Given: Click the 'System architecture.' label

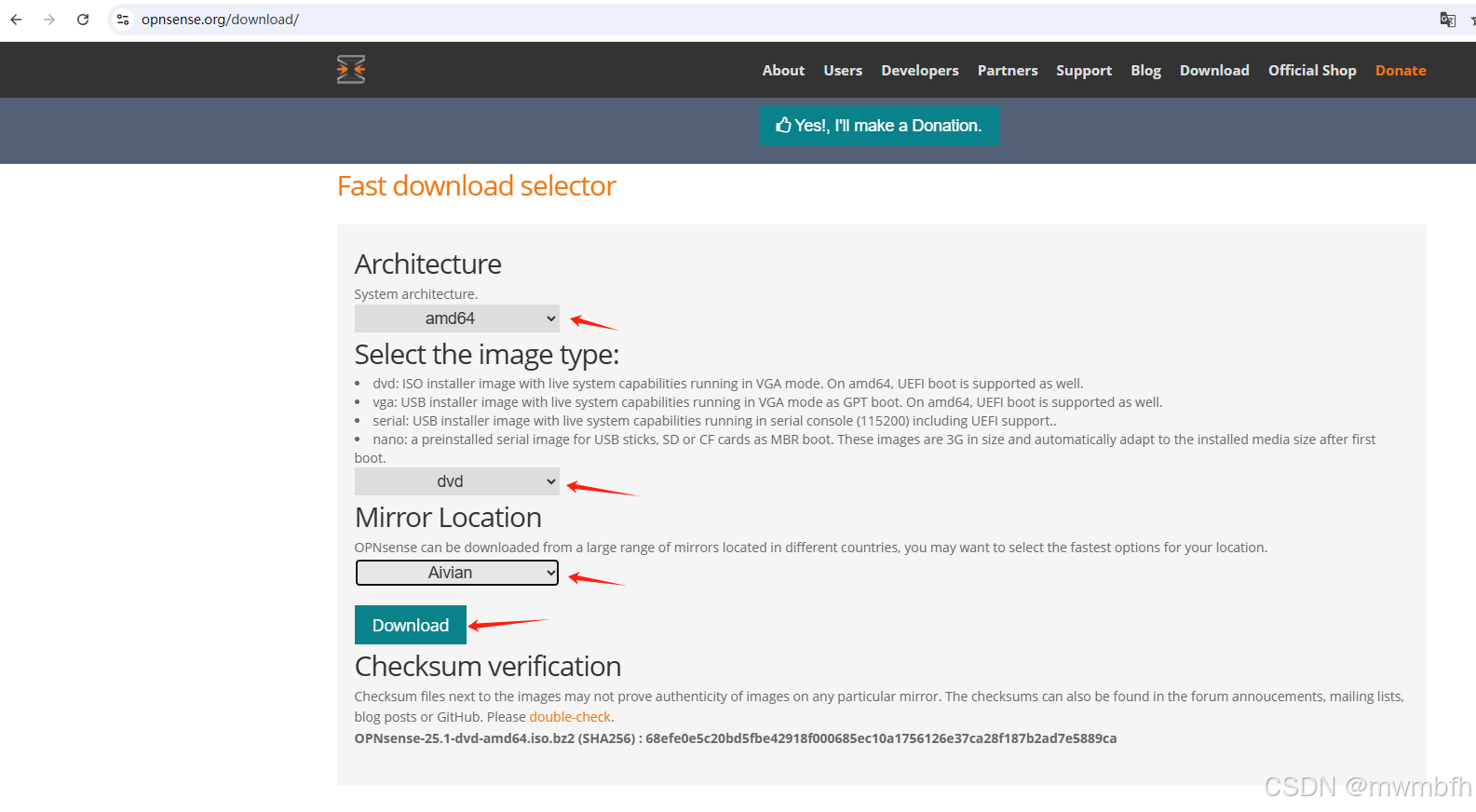Looking at the screenshot, I should pos(416,294).
